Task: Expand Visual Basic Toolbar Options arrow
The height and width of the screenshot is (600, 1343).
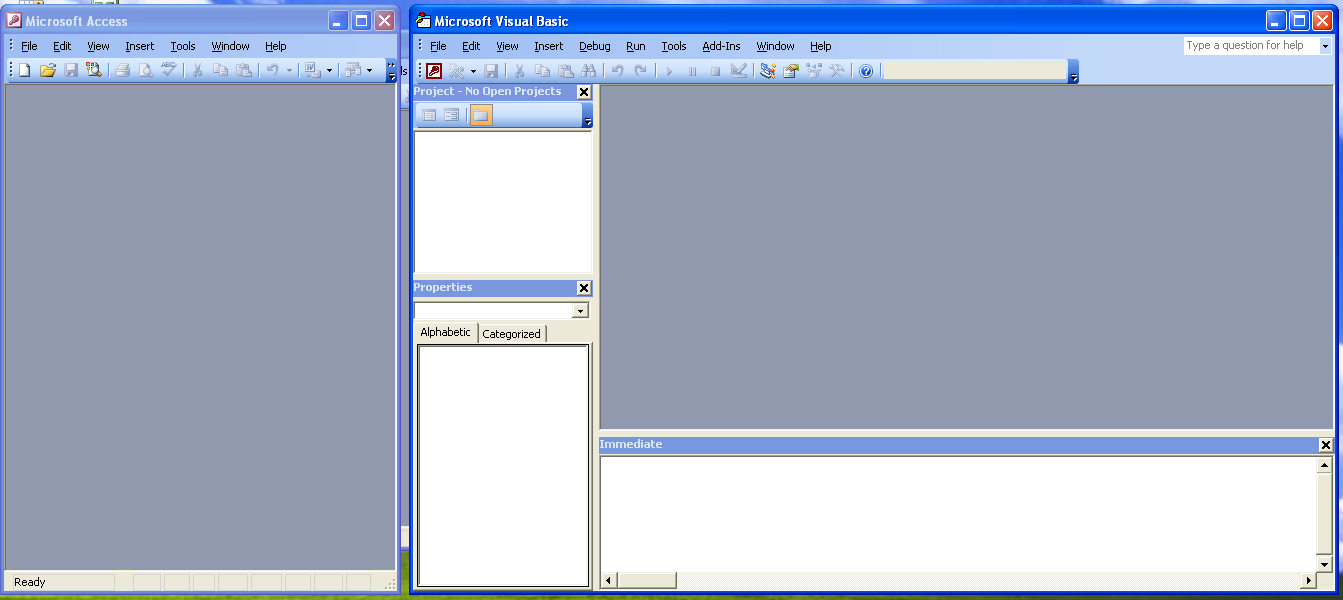Action: coord(1074,71)
